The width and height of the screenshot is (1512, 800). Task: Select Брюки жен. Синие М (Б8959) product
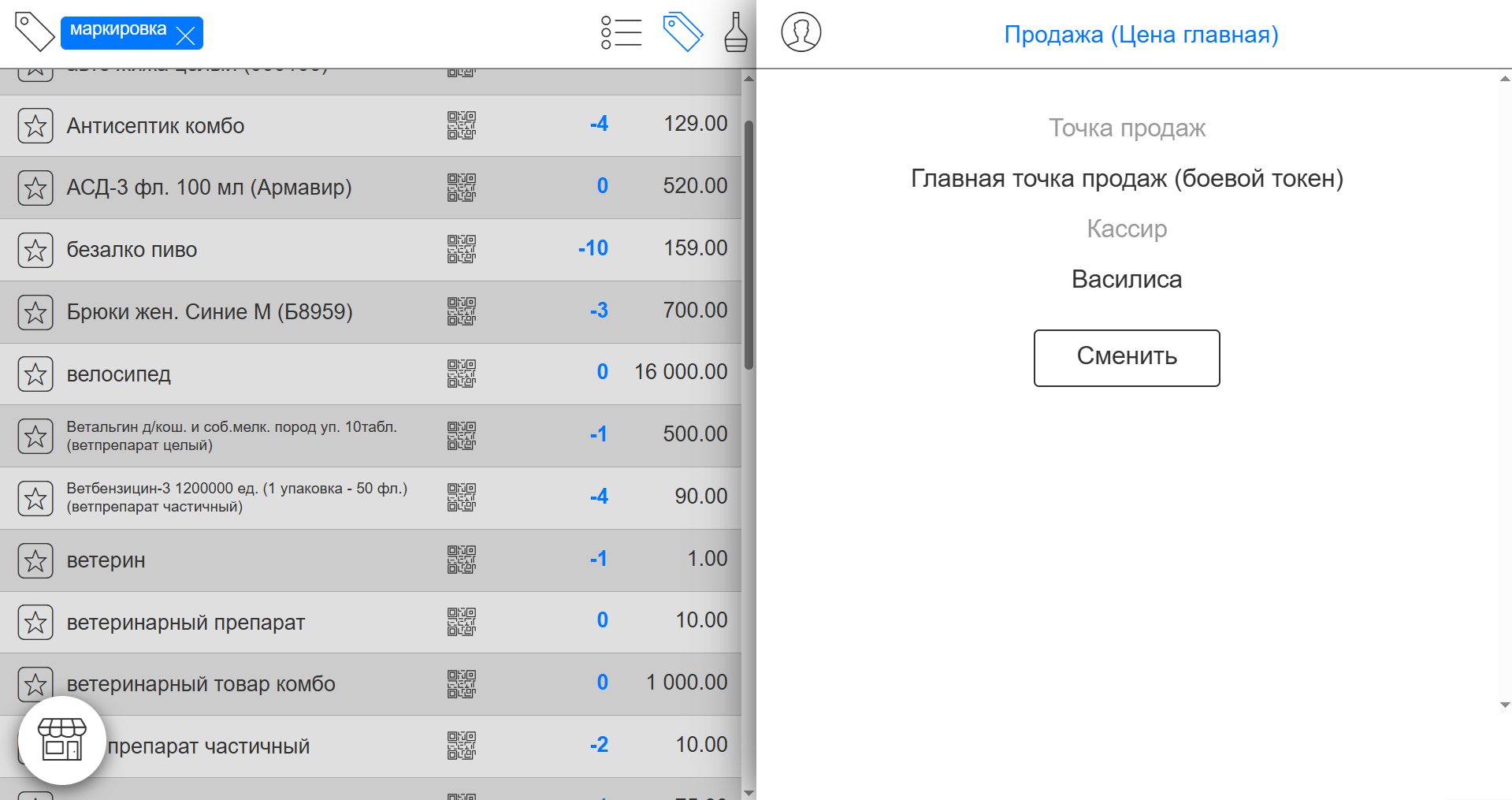[x=210, y=312]
